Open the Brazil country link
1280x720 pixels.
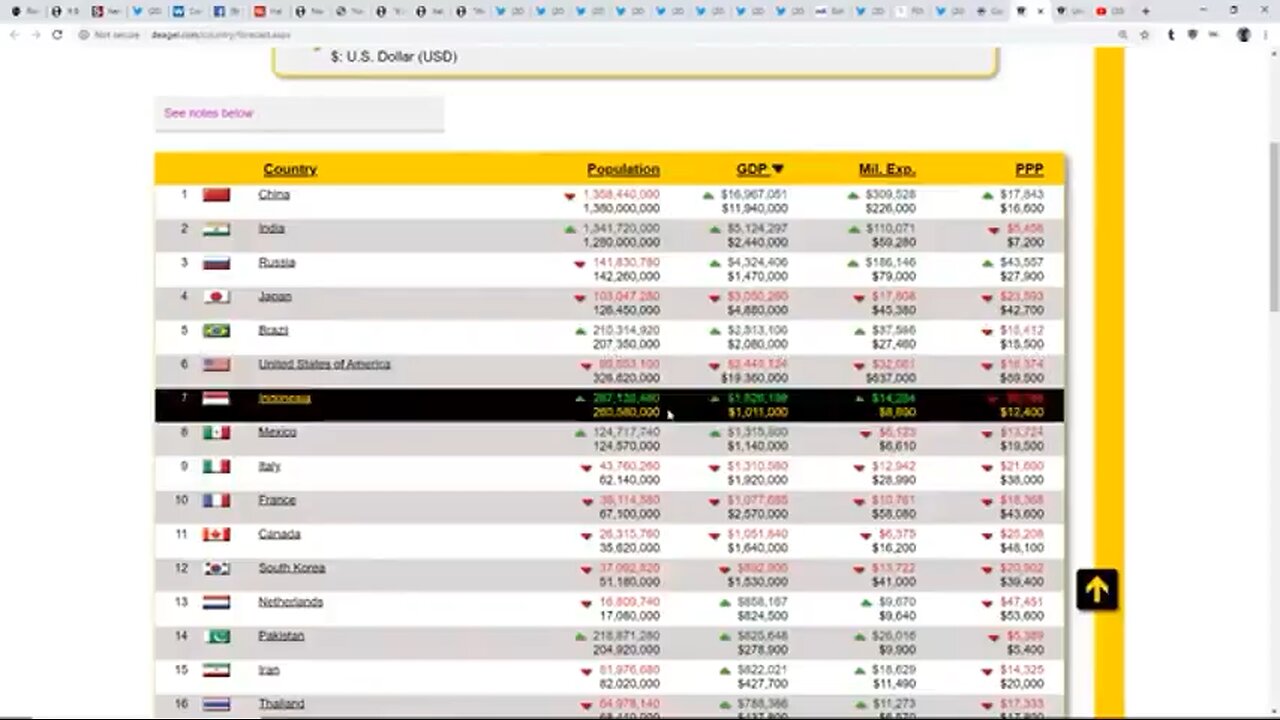273,330
